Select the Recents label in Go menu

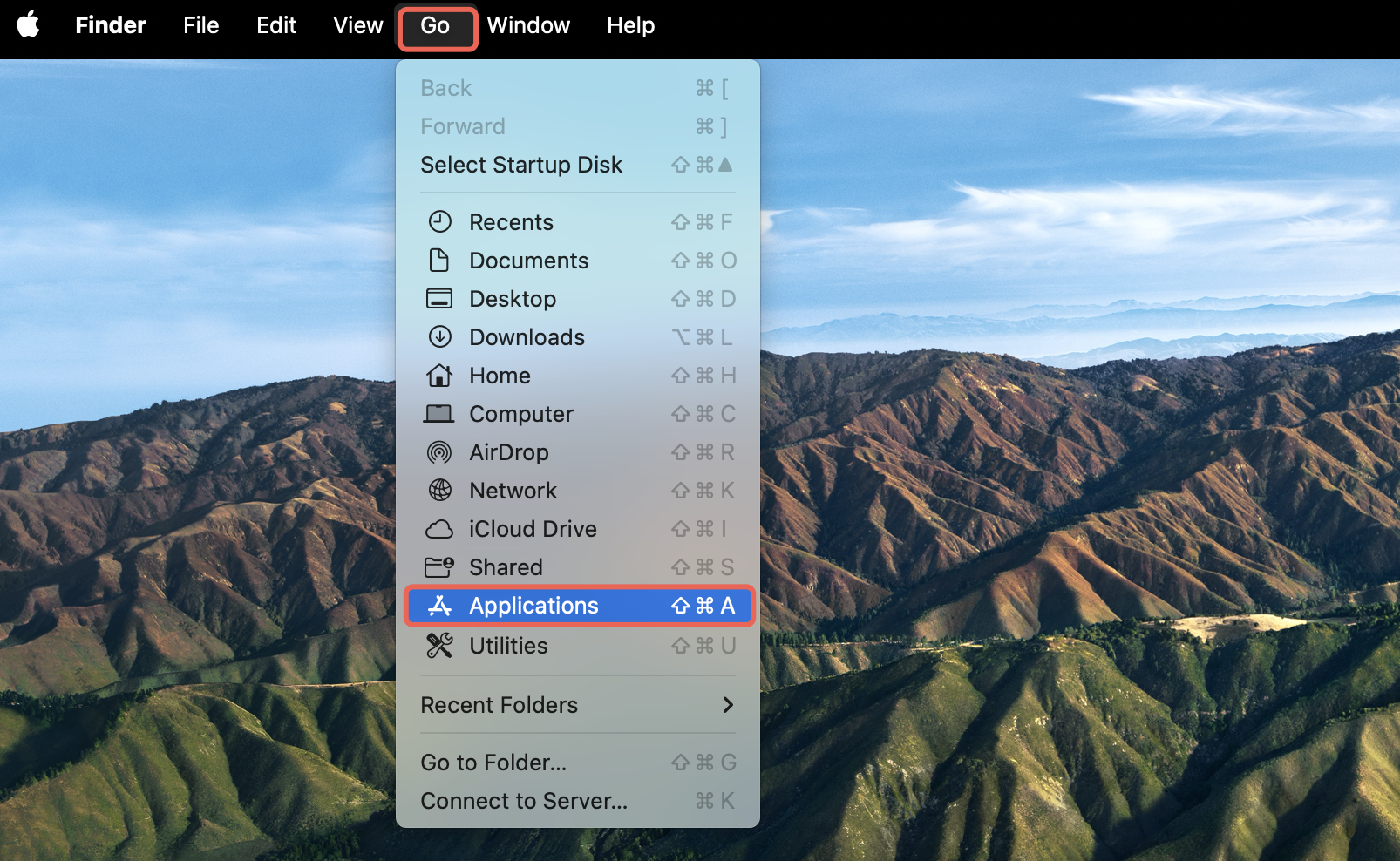pos(511,222)
